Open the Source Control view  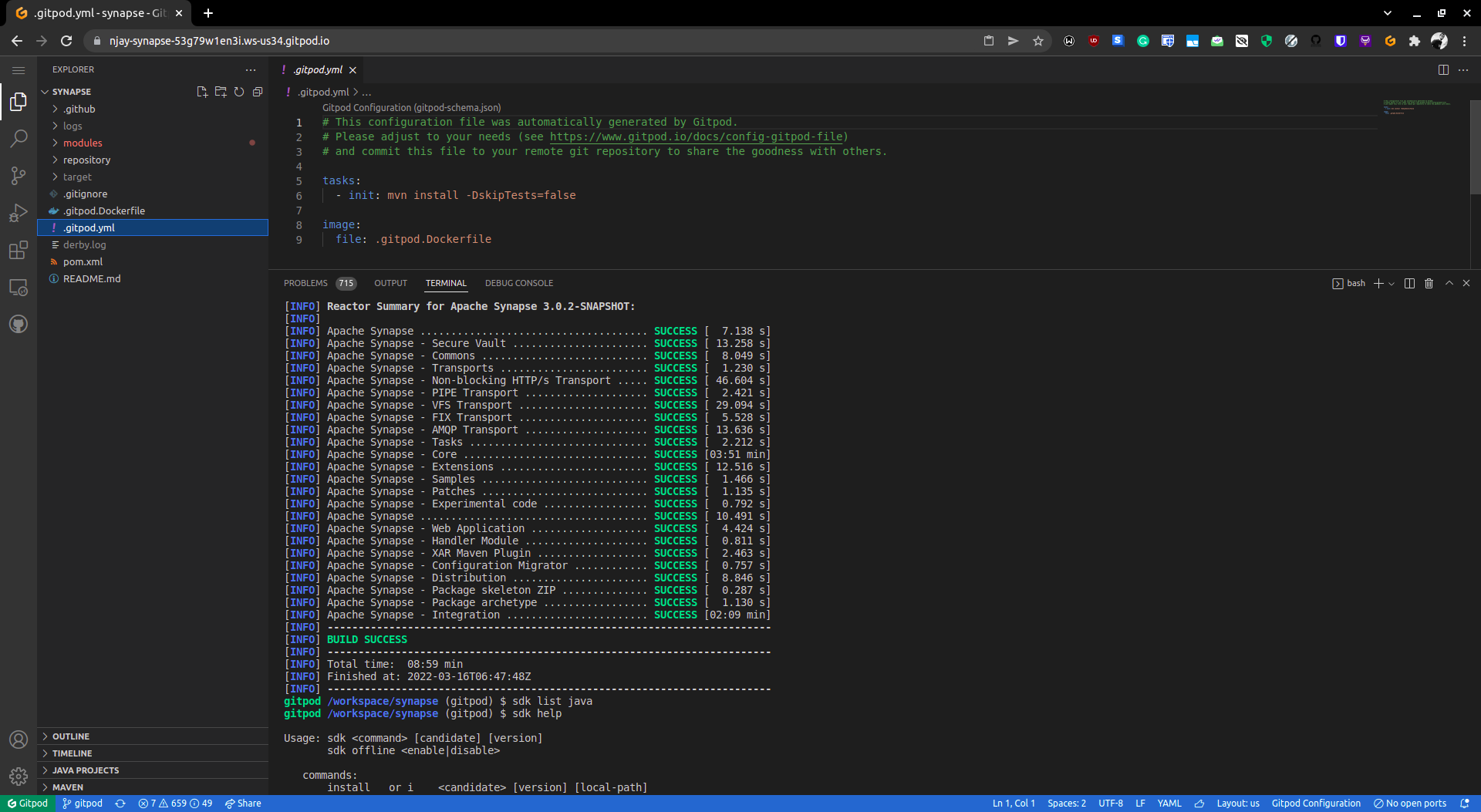19,176
